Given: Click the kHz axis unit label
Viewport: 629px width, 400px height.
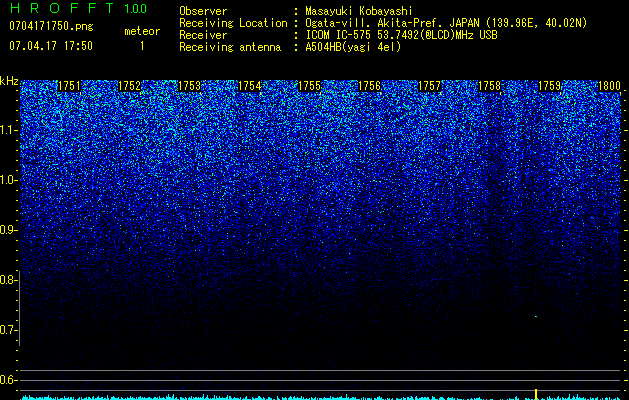Looking at the screenshot, I should pyautogui.click(x=9, y=81).
